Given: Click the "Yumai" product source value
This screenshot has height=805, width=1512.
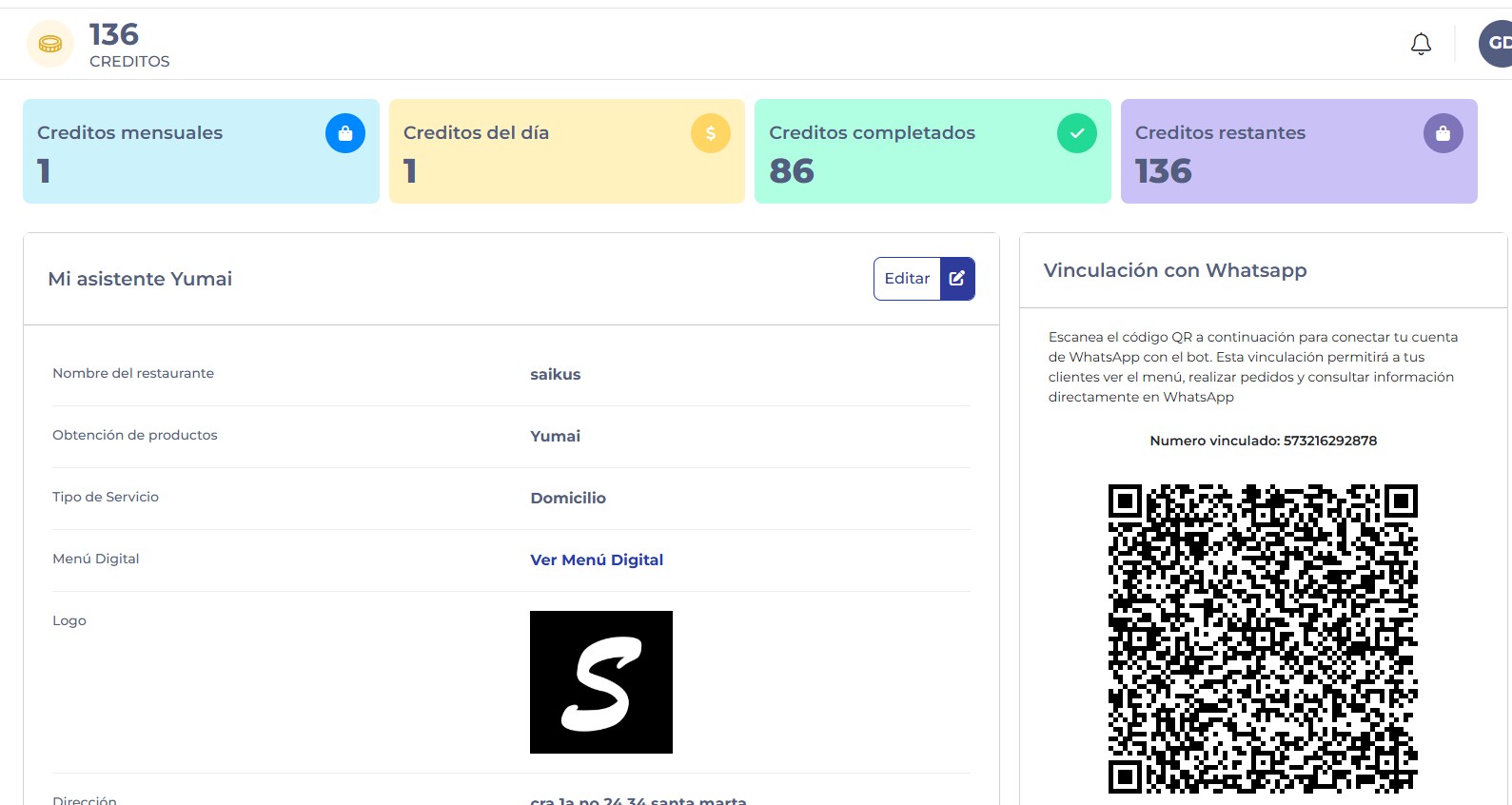Looking at the screenshot, I should click(556, 437).
